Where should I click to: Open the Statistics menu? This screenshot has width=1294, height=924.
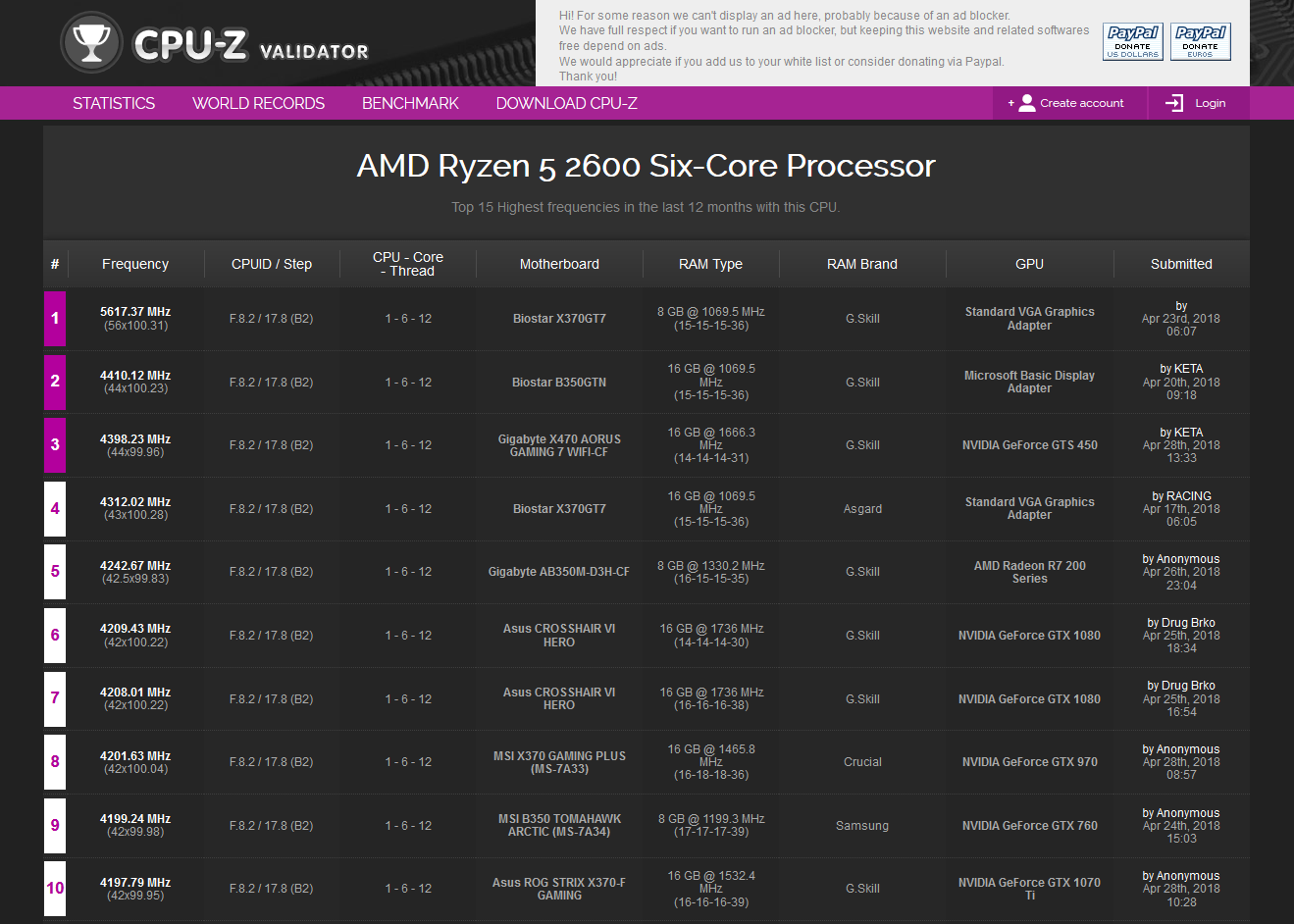[x=114, y=103]
